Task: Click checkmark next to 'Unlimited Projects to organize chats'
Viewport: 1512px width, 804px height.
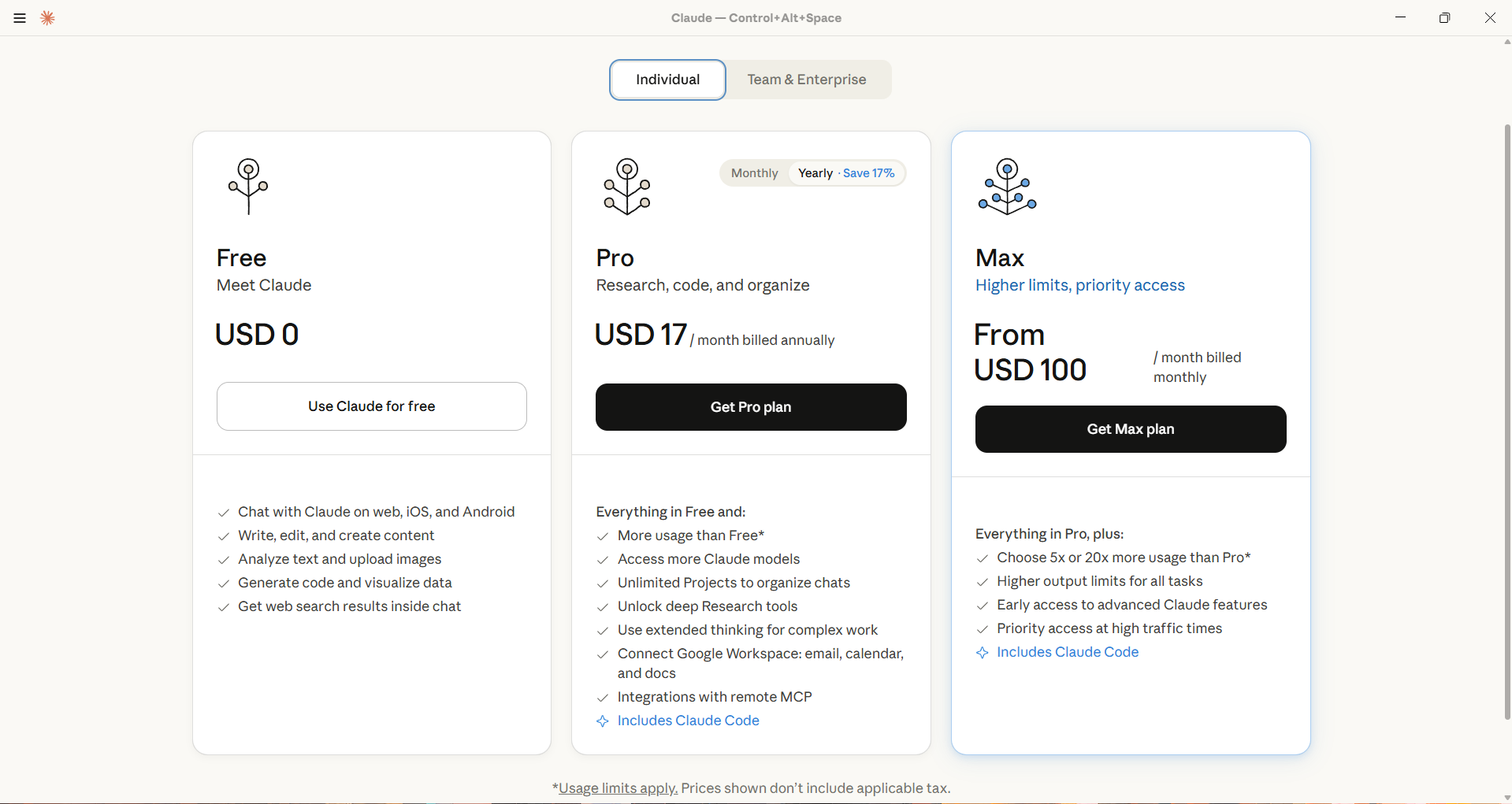Action: click(603, 584)
